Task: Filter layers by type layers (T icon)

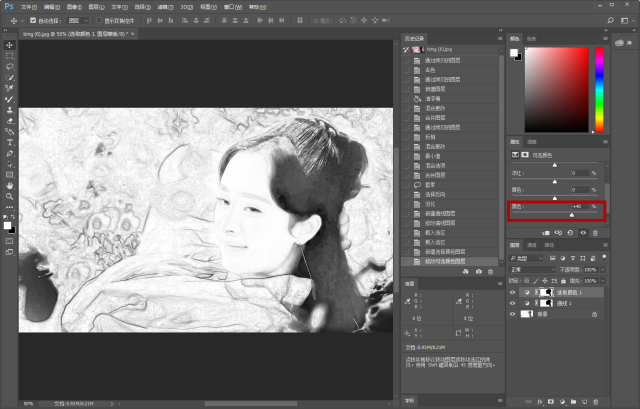Action: [x=573, y=258]
